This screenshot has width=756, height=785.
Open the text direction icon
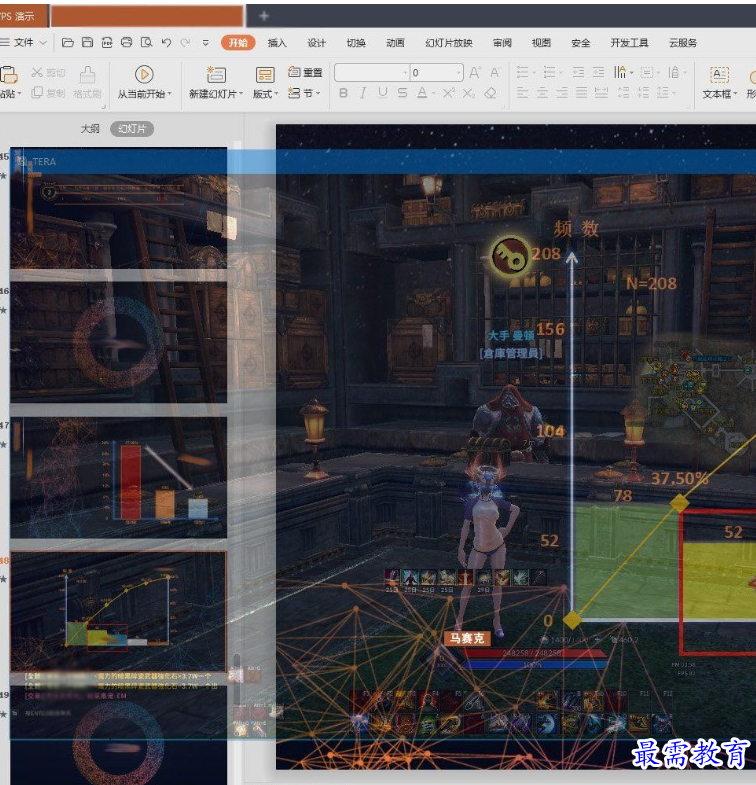[x=620, y=73]
